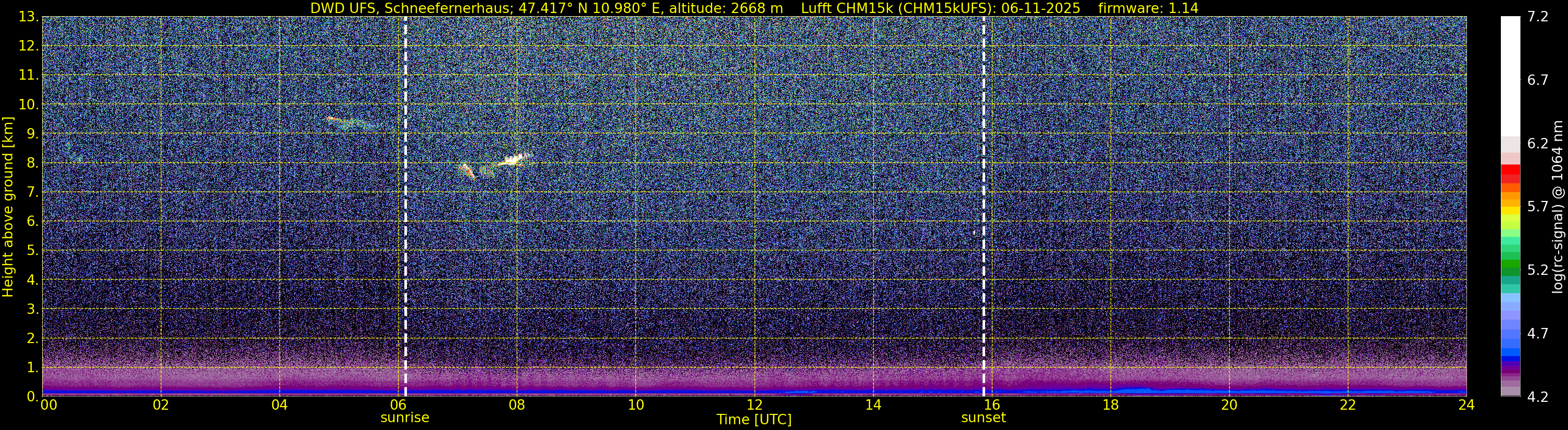Click the '16' time axis tick label

click(x=991, y=405)
